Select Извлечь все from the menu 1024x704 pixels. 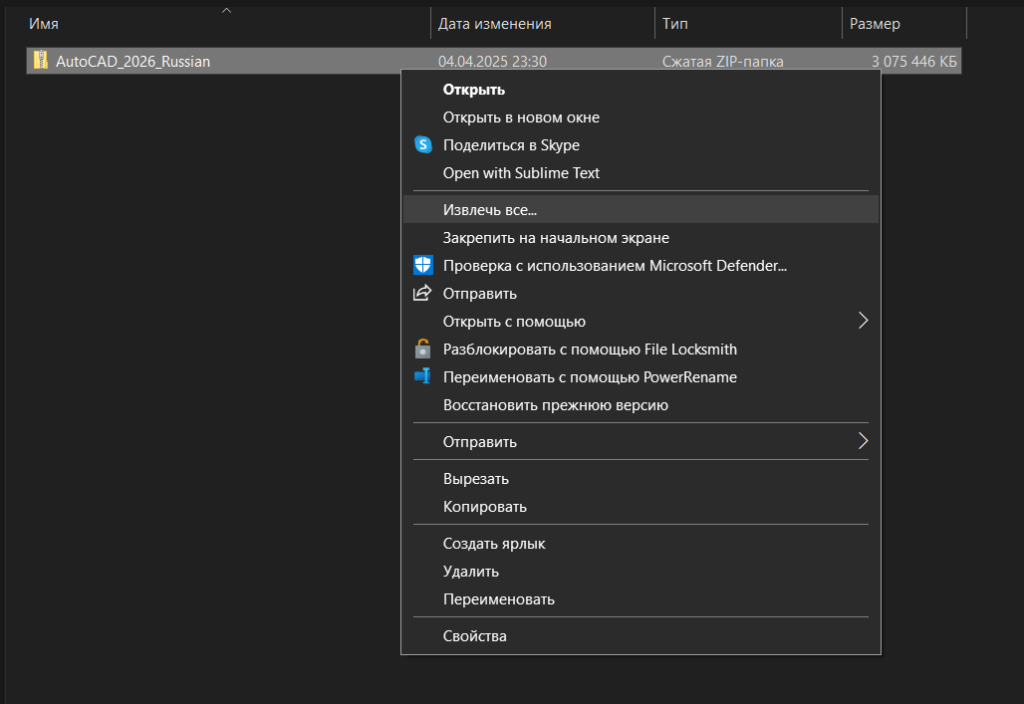coord(490,209)
